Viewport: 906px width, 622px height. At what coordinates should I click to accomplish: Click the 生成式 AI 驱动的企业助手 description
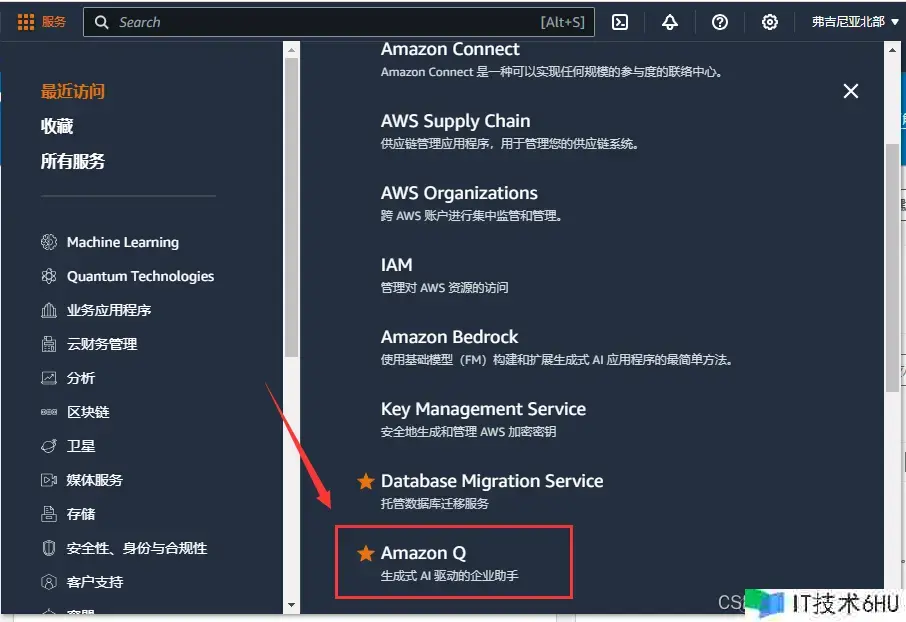450,576
